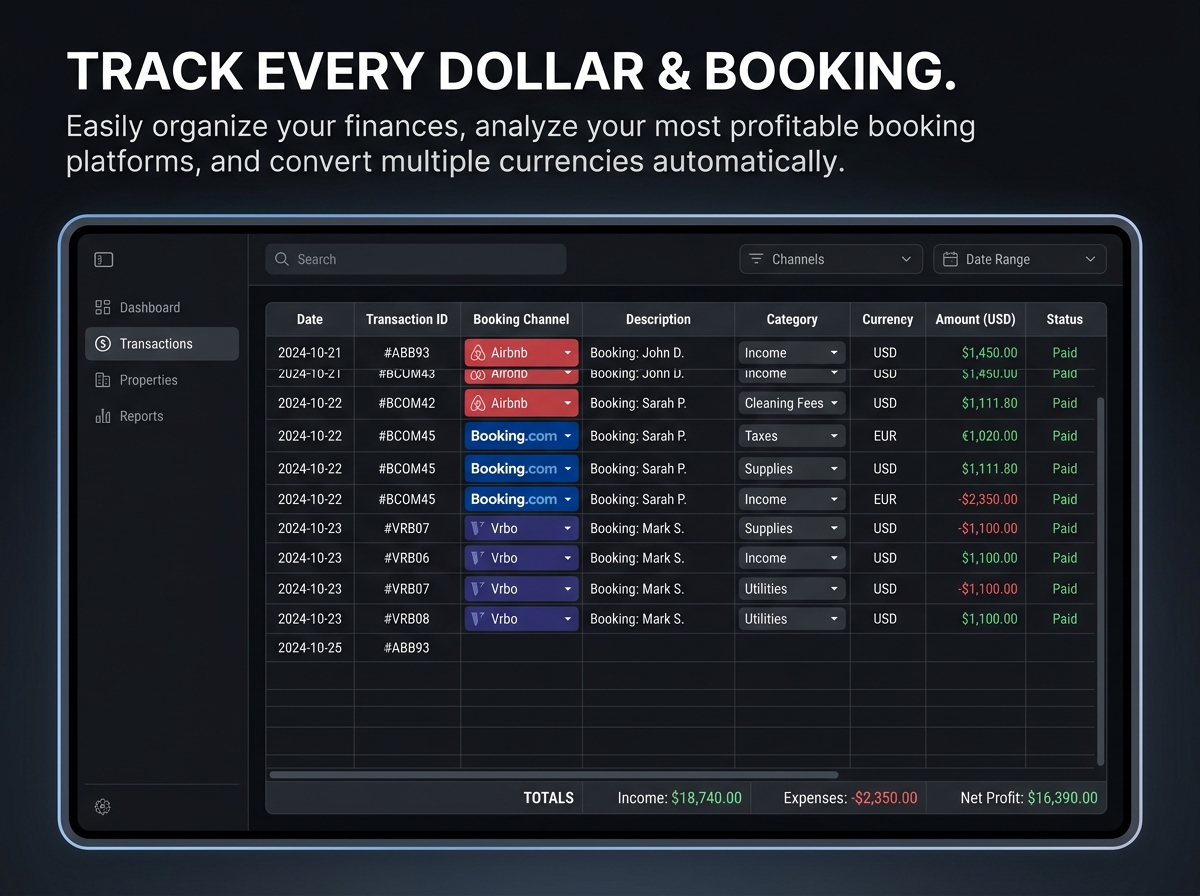Sort by the Amount (USD) column header
Image resolution: width=1200 pixels, height=896 pixels.
pyautogui.click(x=975, y=319)
